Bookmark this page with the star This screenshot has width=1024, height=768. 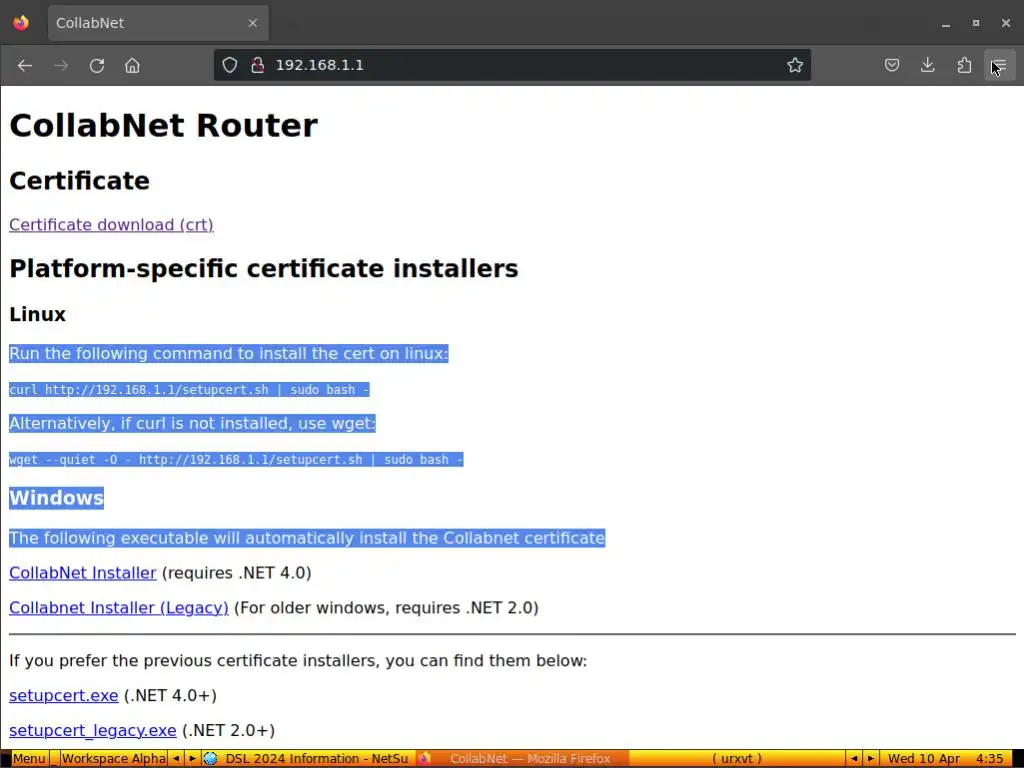pyautogui.click(x=795, y=65)
